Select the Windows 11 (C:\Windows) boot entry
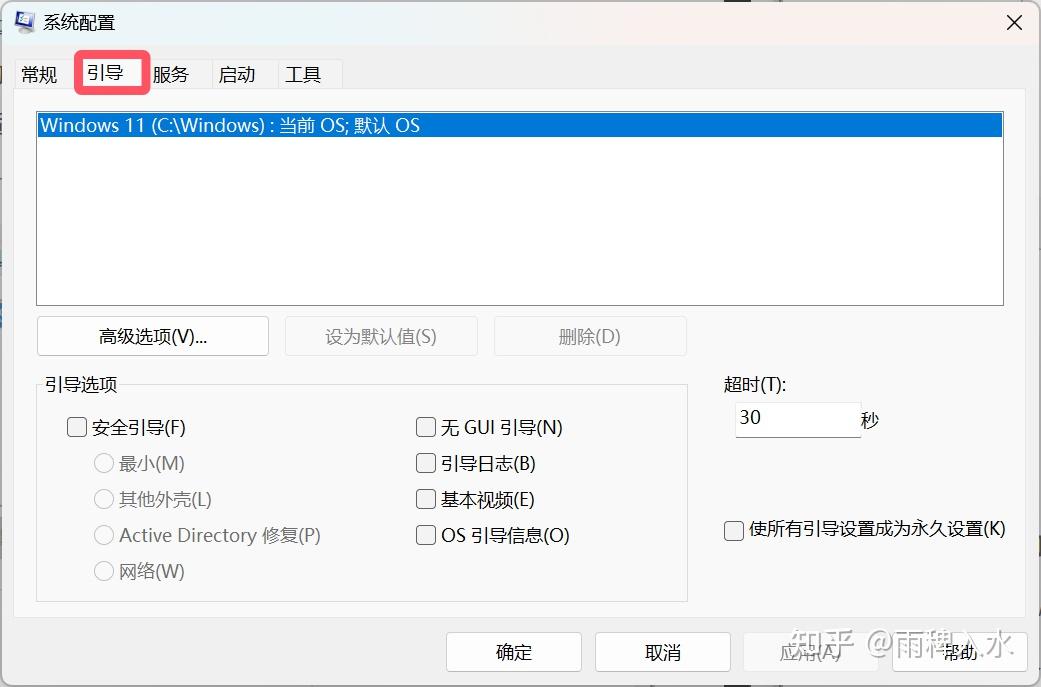The width and height of the screenshot is (1041, 687). coord(520,125)
